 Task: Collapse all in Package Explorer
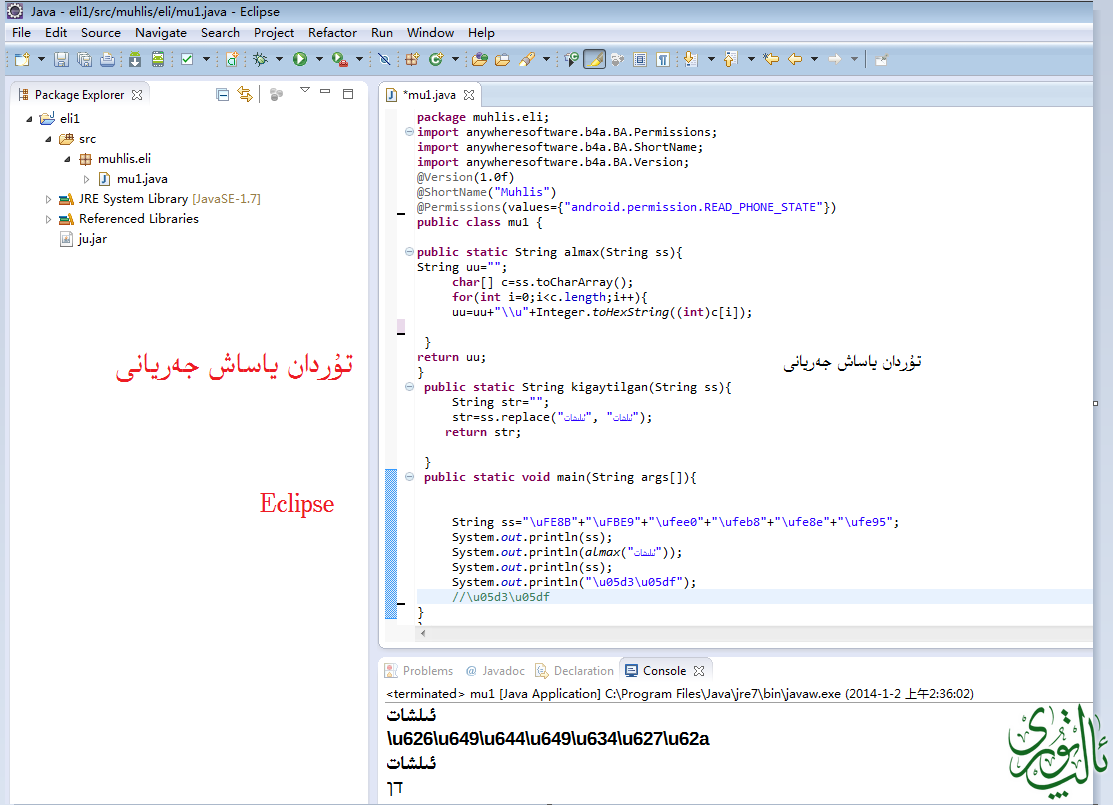click(x=222, y=94)
